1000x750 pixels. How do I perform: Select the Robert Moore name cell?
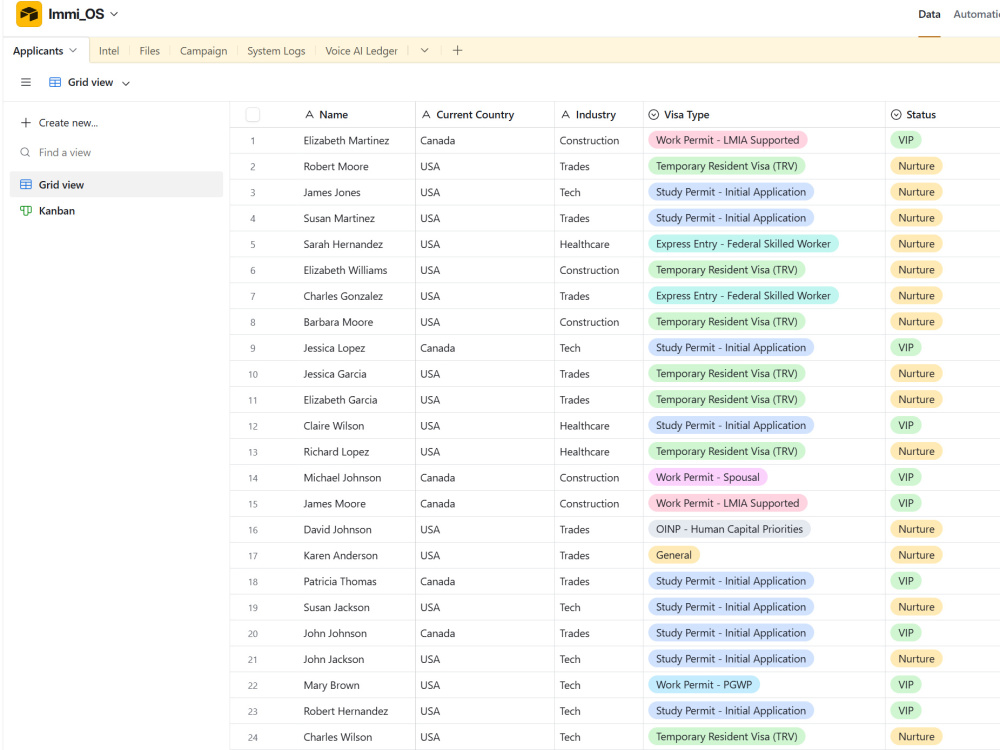coord(335,166)
